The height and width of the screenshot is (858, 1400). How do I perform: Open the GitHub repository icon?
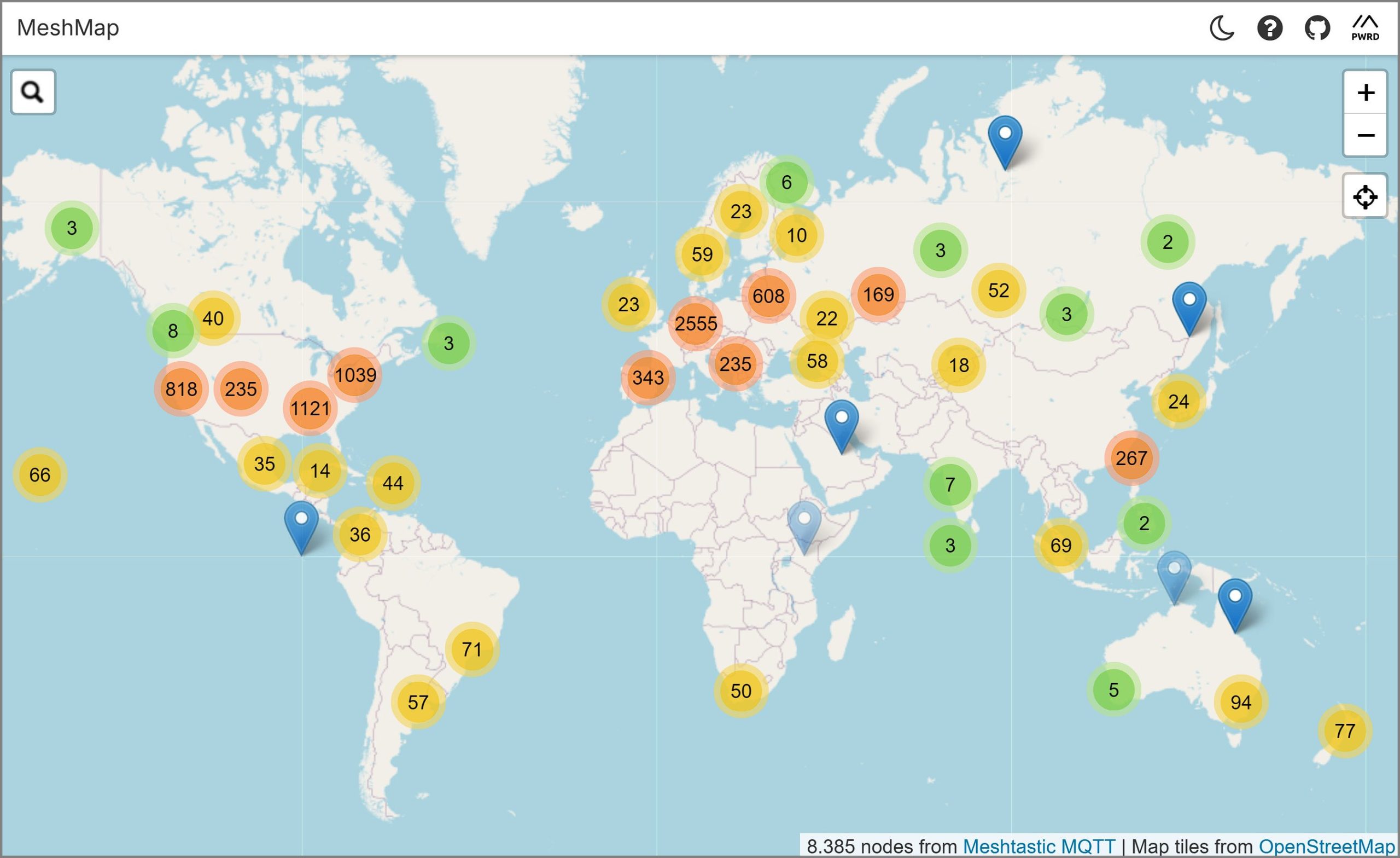click(x=1317, y=27)
